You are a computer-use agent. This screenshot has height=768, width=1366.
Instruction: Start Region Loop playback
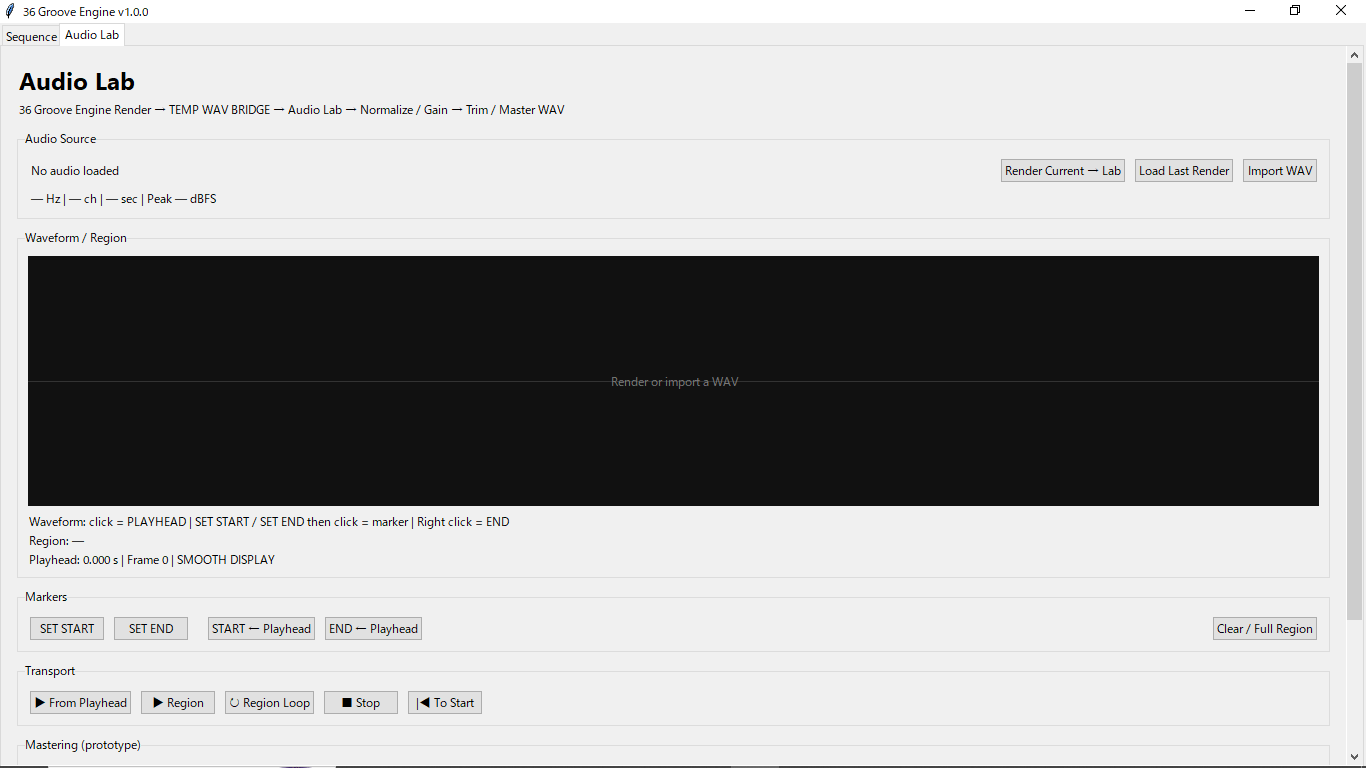[x=270, y=703]
